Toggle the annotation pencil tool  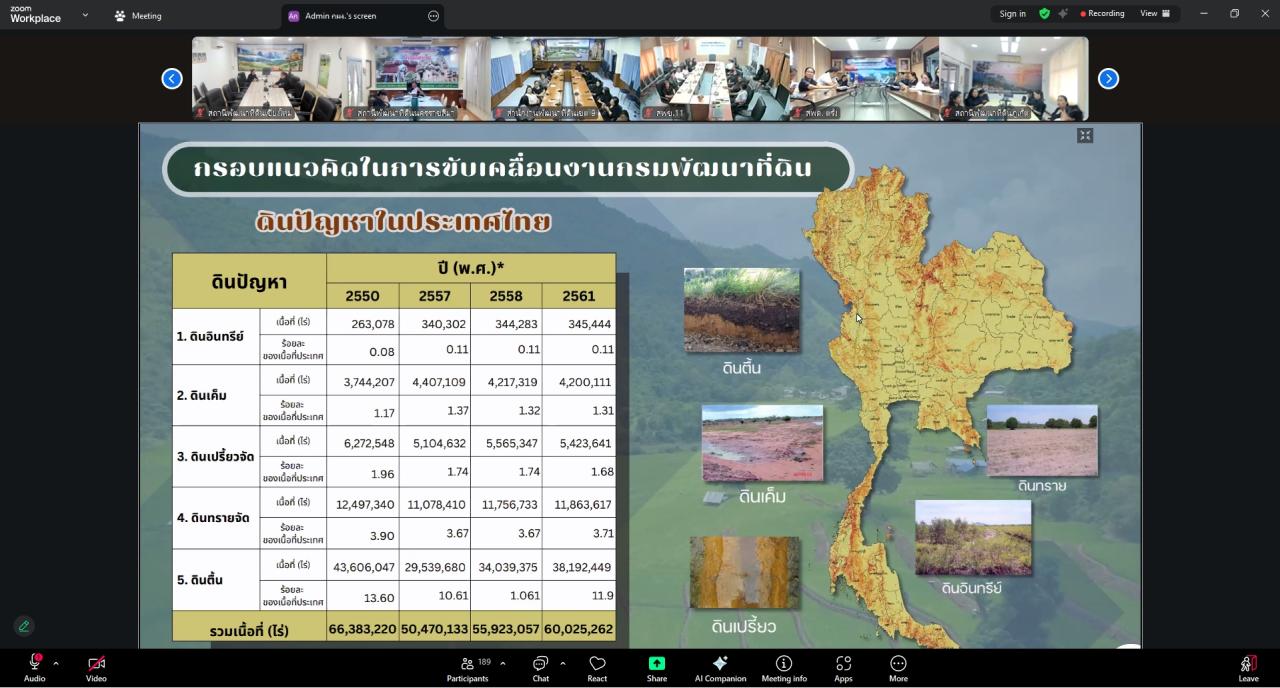point(24,625)
